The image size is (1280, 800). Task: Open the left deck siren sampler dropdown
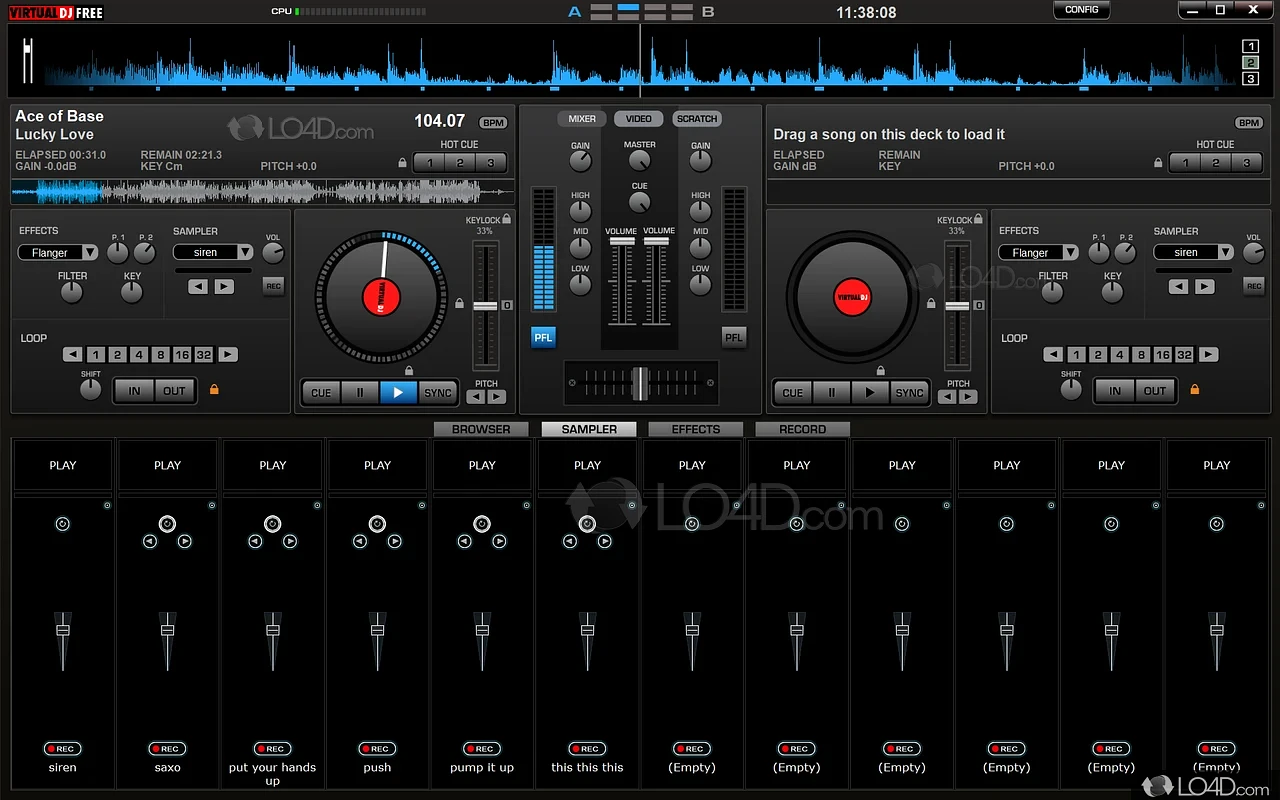[x=213, y=253]
